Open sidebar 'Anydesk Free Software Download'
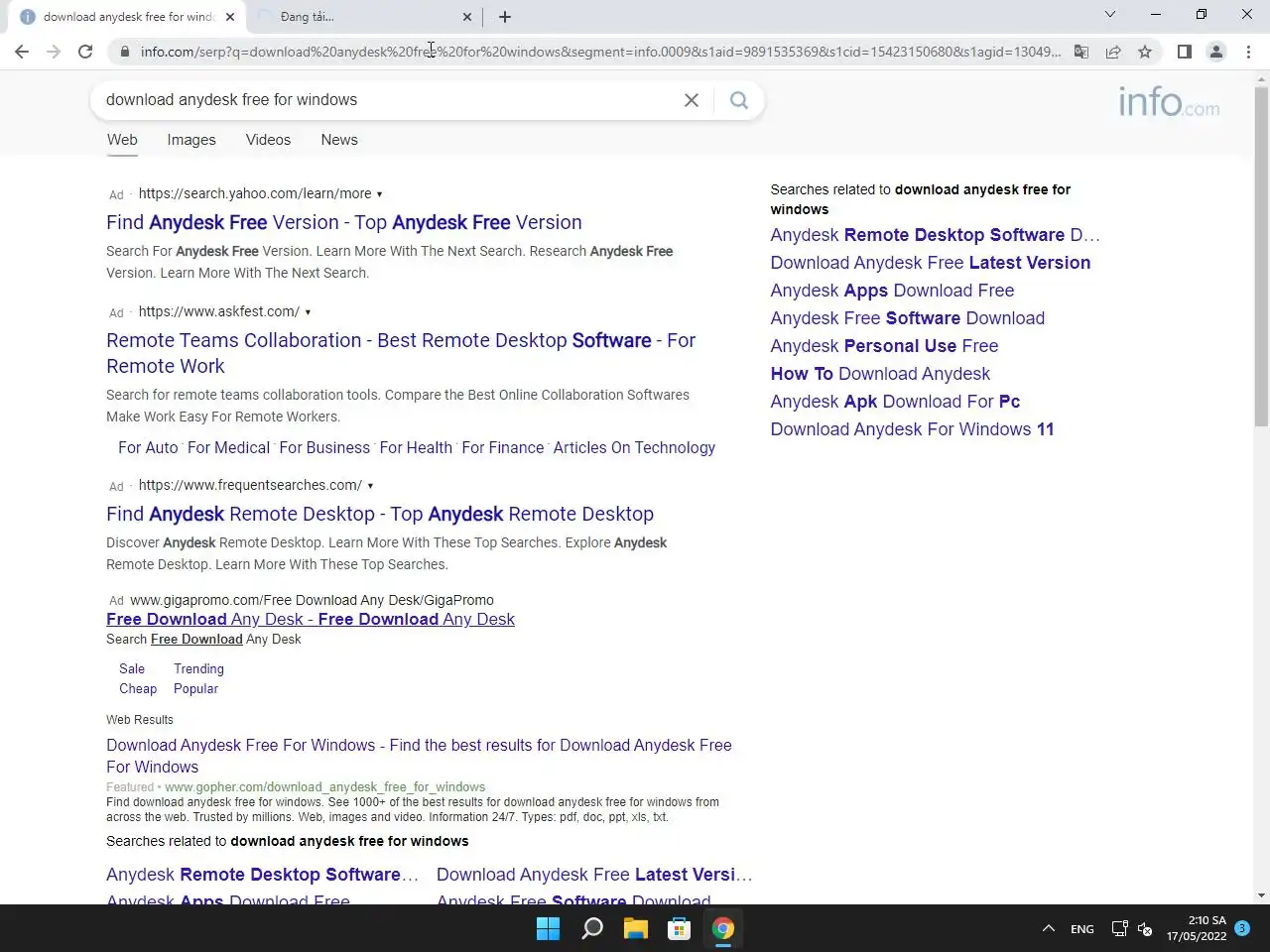The width and height of the screenshot is (1270, 952). [x=908, y=318]
